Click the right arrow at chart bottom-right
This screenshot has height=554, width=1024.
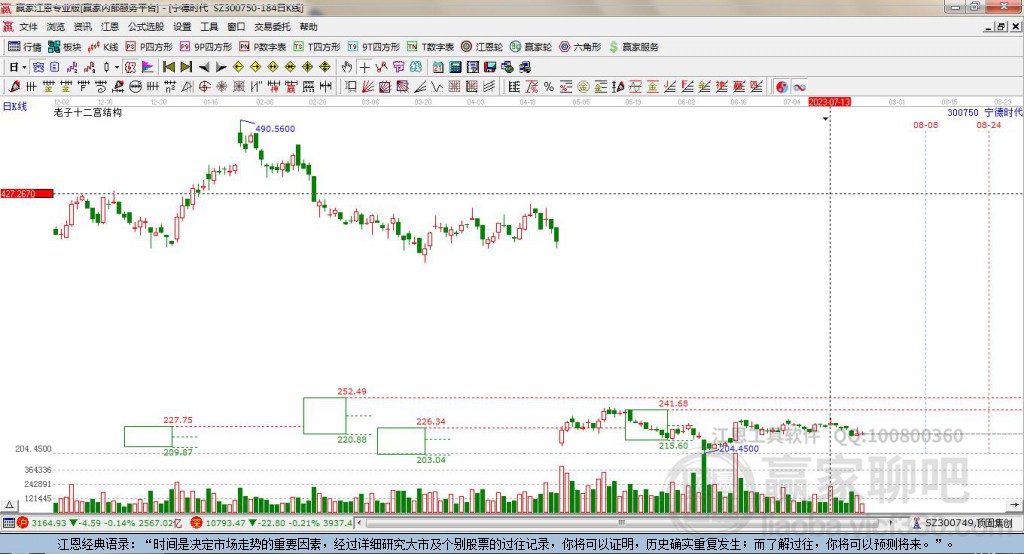click(1014, 505)
